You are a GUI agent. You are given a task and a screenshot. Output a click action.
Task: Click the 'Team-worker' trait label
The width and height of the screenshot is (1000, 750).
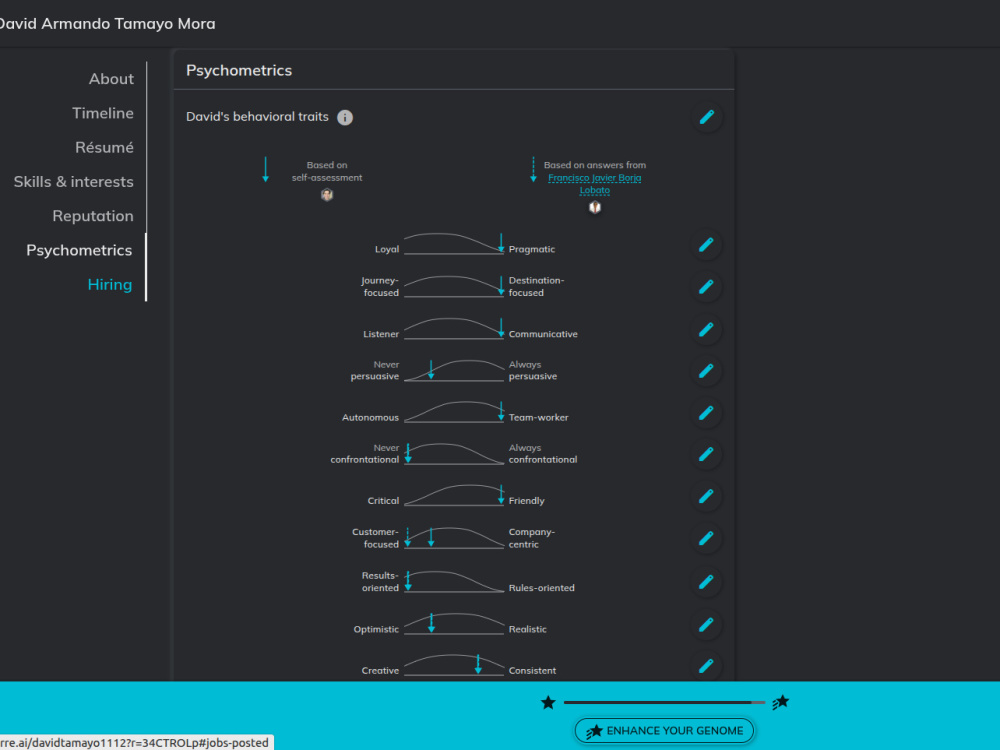(538, 418)
